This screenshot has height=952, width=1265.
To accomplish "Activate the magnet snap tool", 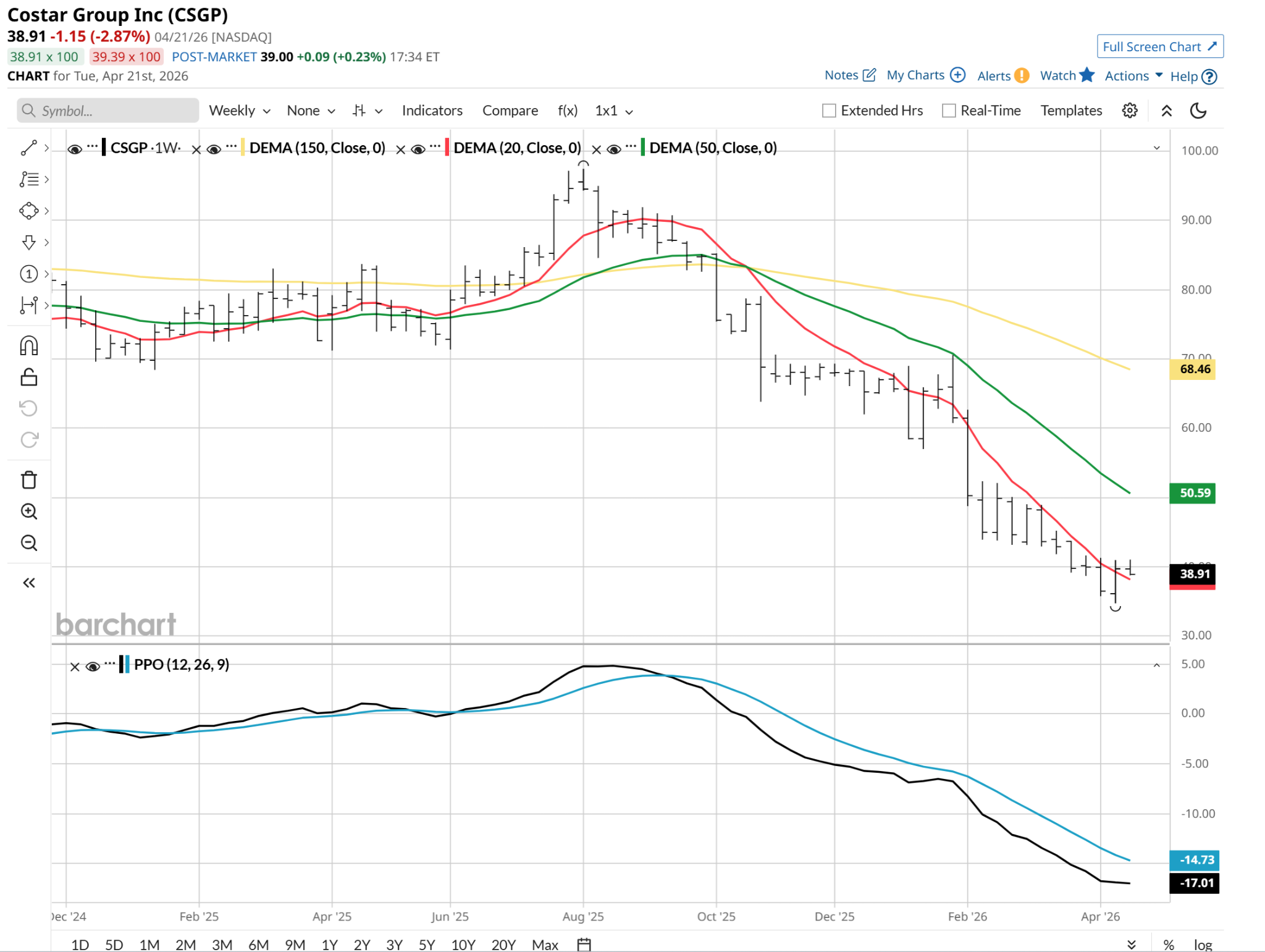I will pyautogui.click(x=28, y=345).
